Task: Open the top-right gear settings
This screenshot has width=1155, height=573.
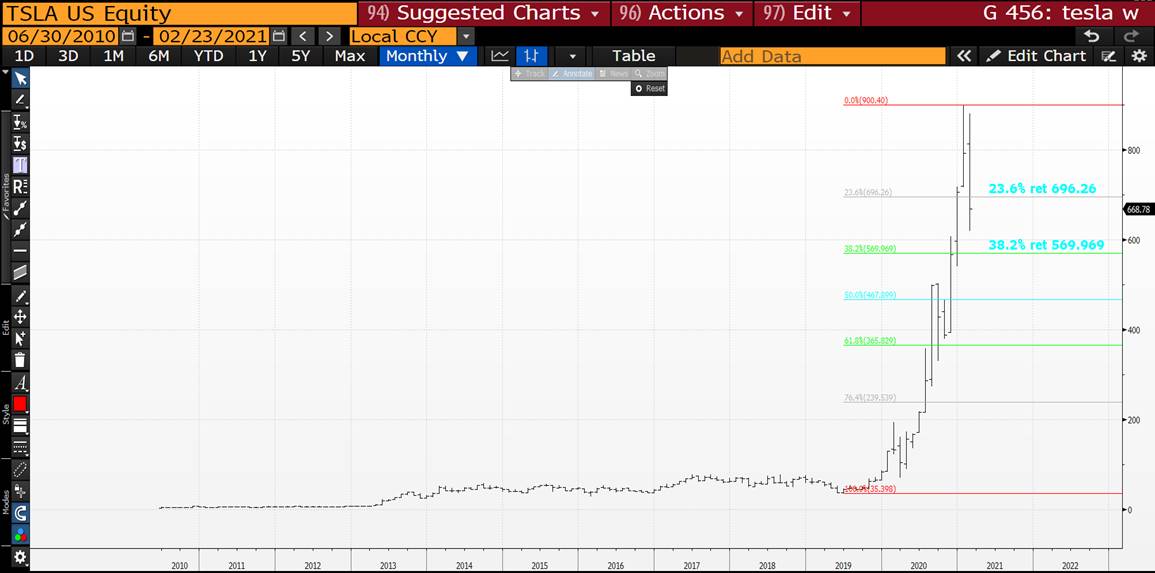Action: click(x=1139, y=56)
